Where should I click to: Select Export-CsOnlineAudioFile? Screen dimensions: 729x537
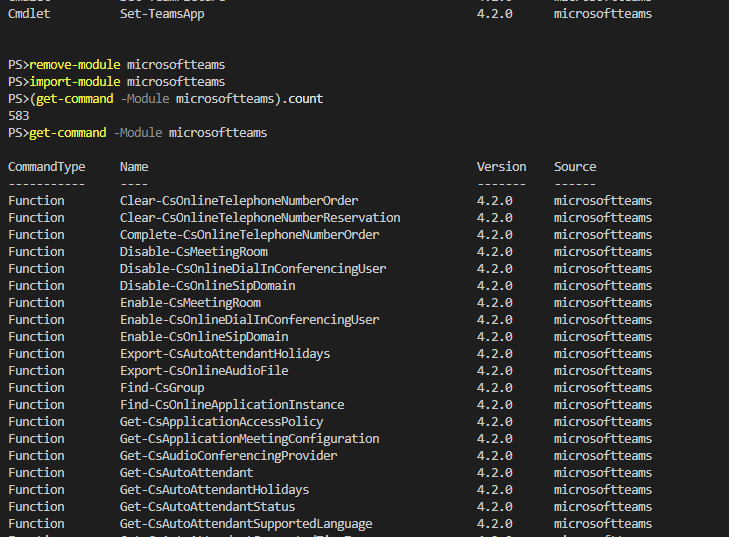204,371
